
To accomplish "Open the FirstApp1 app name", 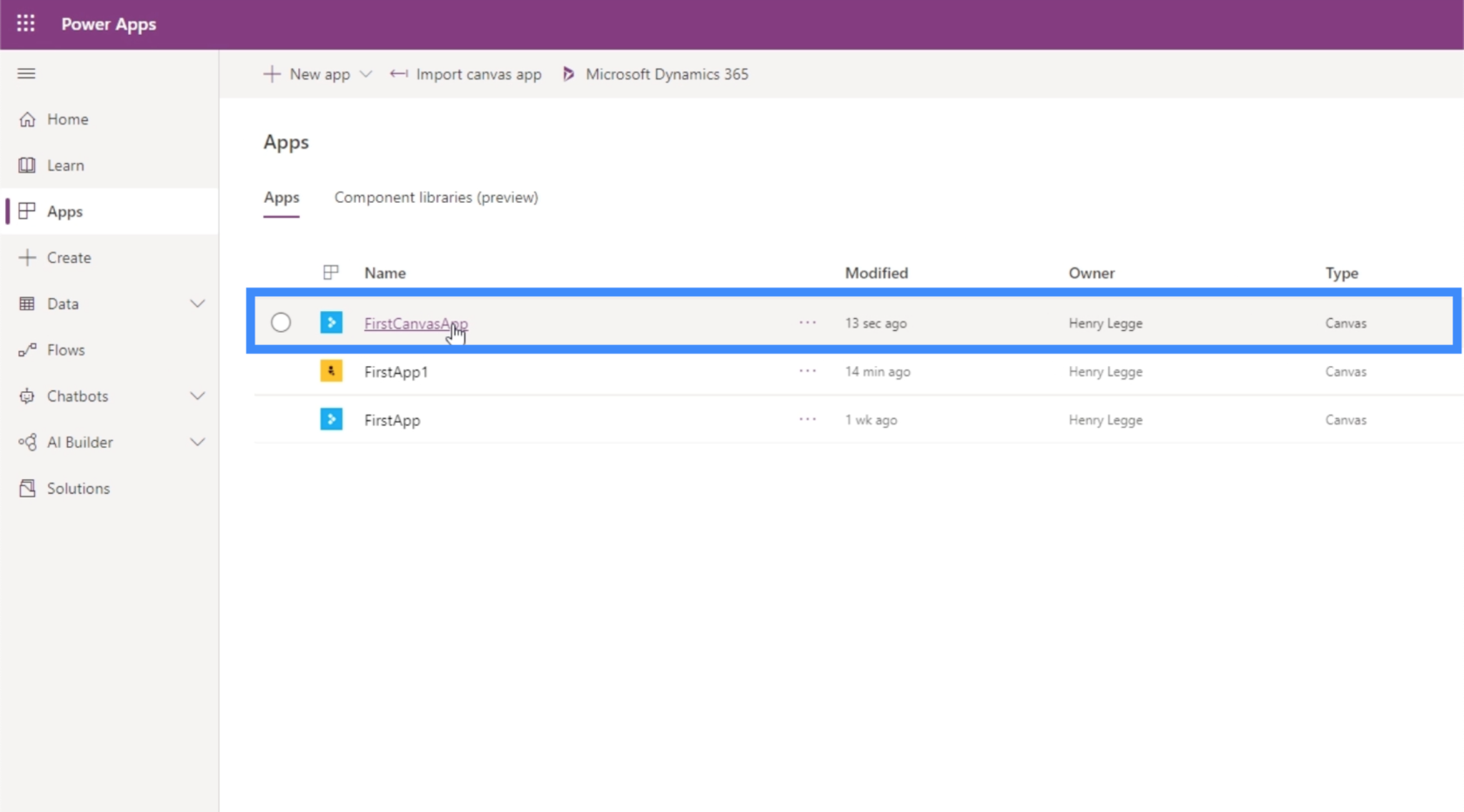I will 396,372.
